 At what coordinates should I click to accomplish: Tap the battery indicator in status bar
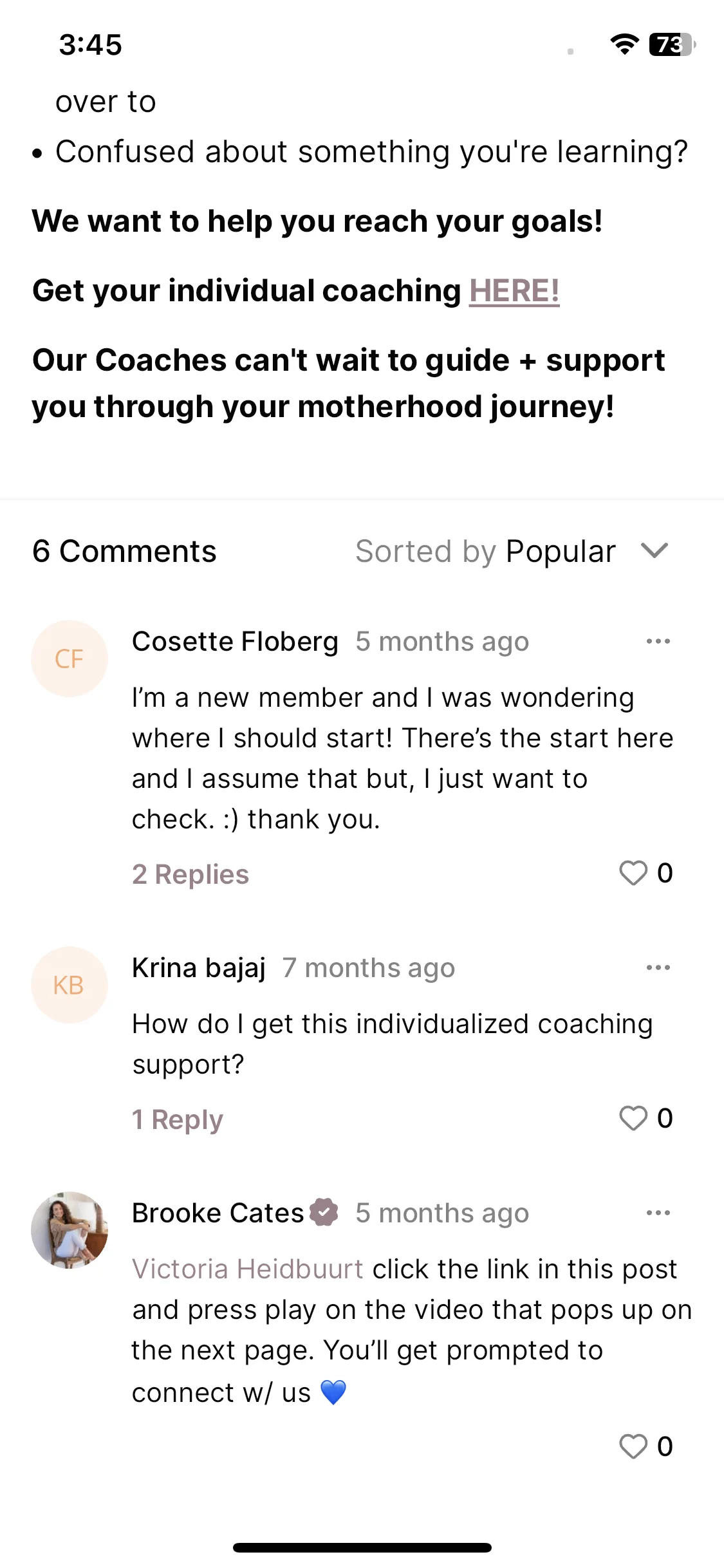pos(673,44)
